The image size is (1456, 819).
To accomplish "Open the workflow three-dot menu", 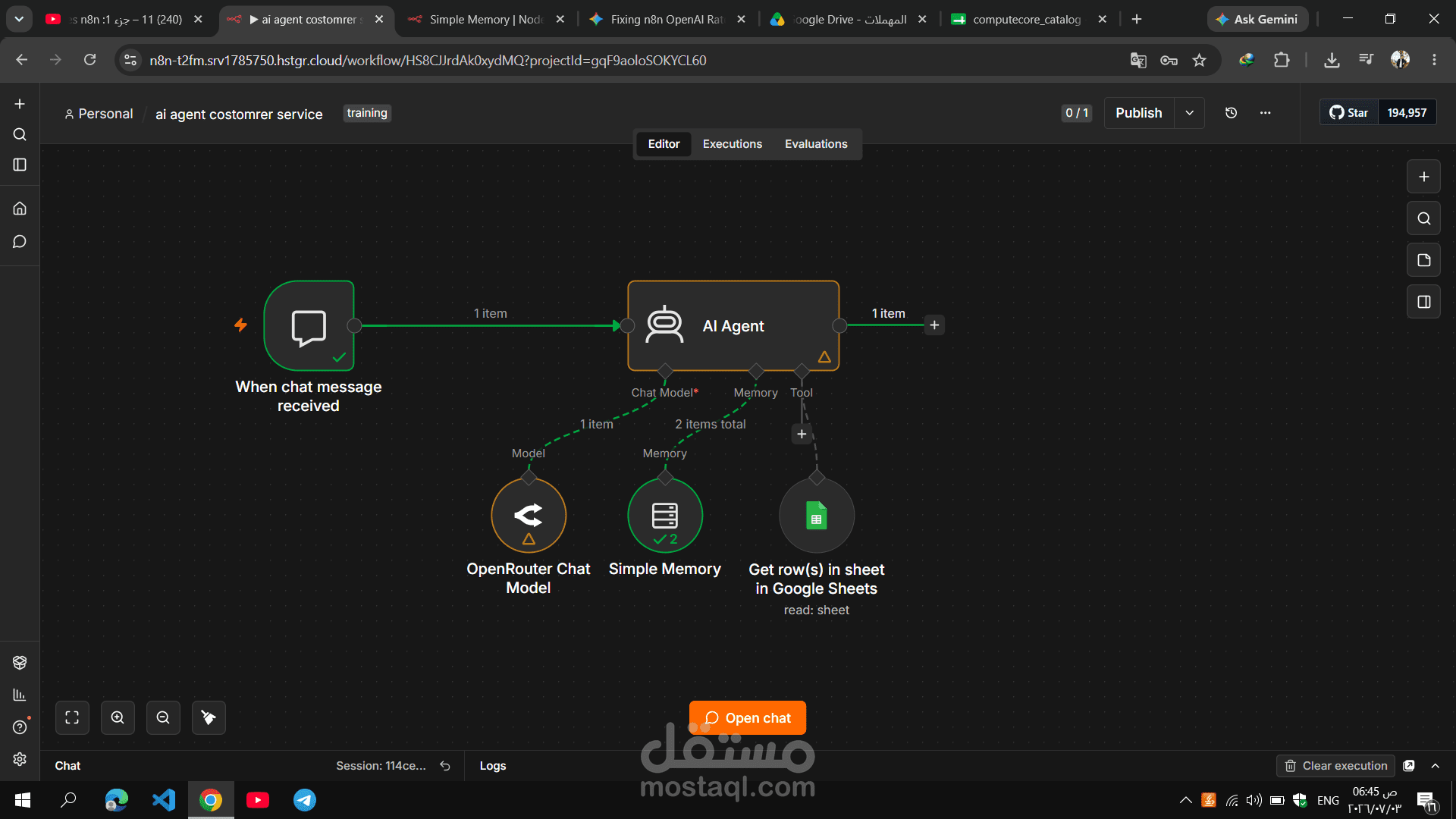I will pos(1265,113).
